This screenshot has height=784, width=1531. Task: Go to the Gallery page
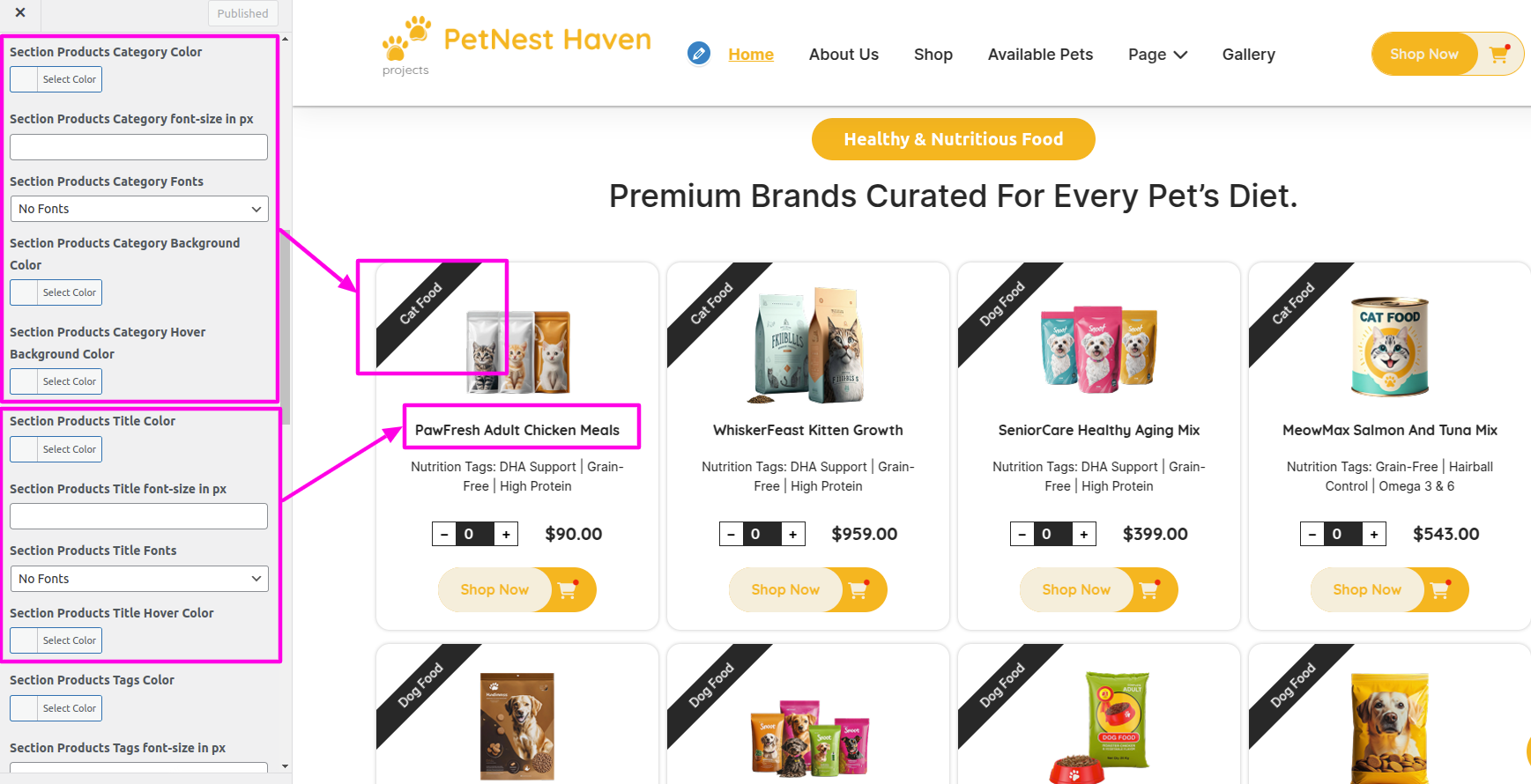tap(1248, 55)
